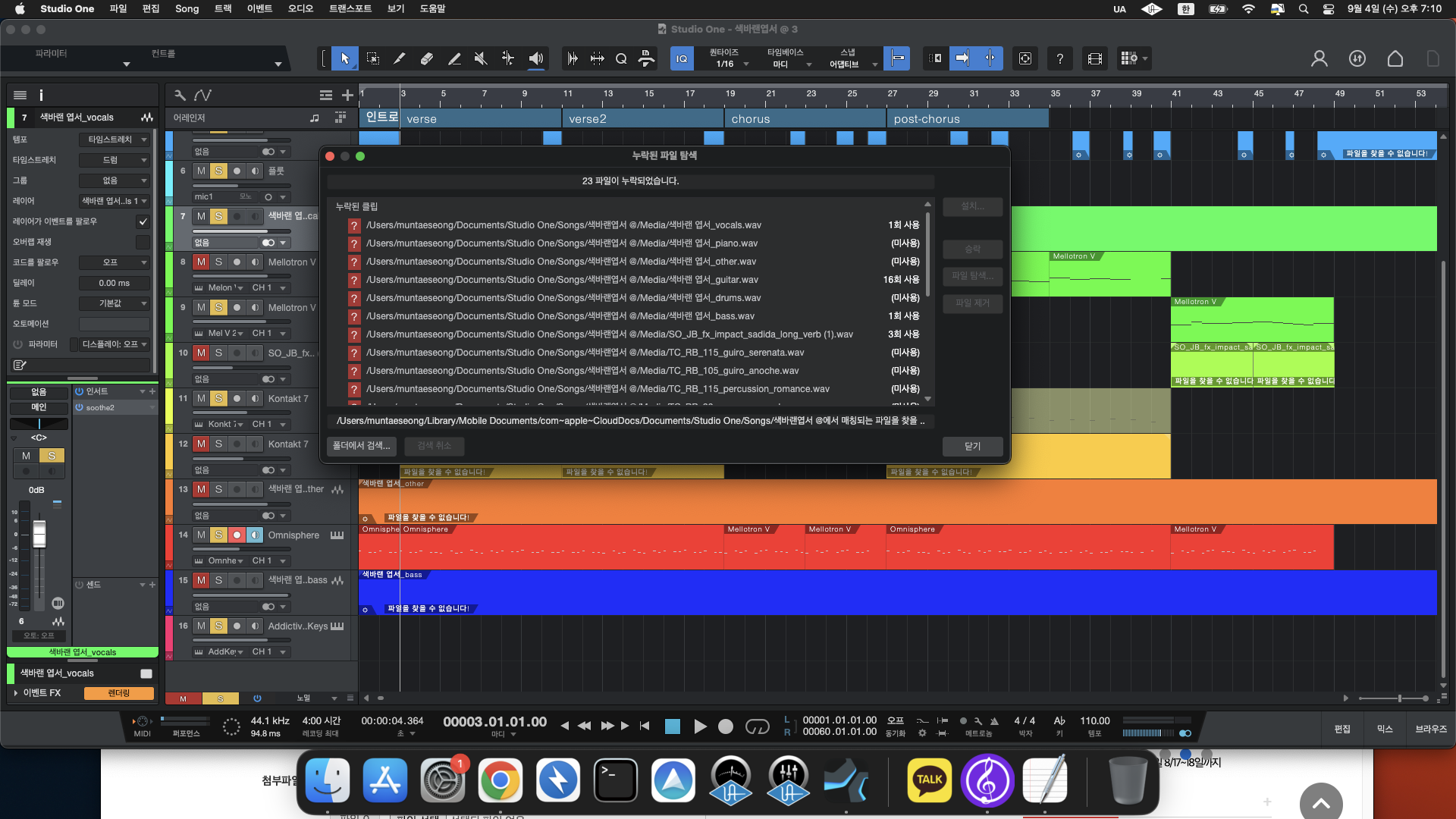
Task: Add a track with plus icon
Action: pos(347,95)
